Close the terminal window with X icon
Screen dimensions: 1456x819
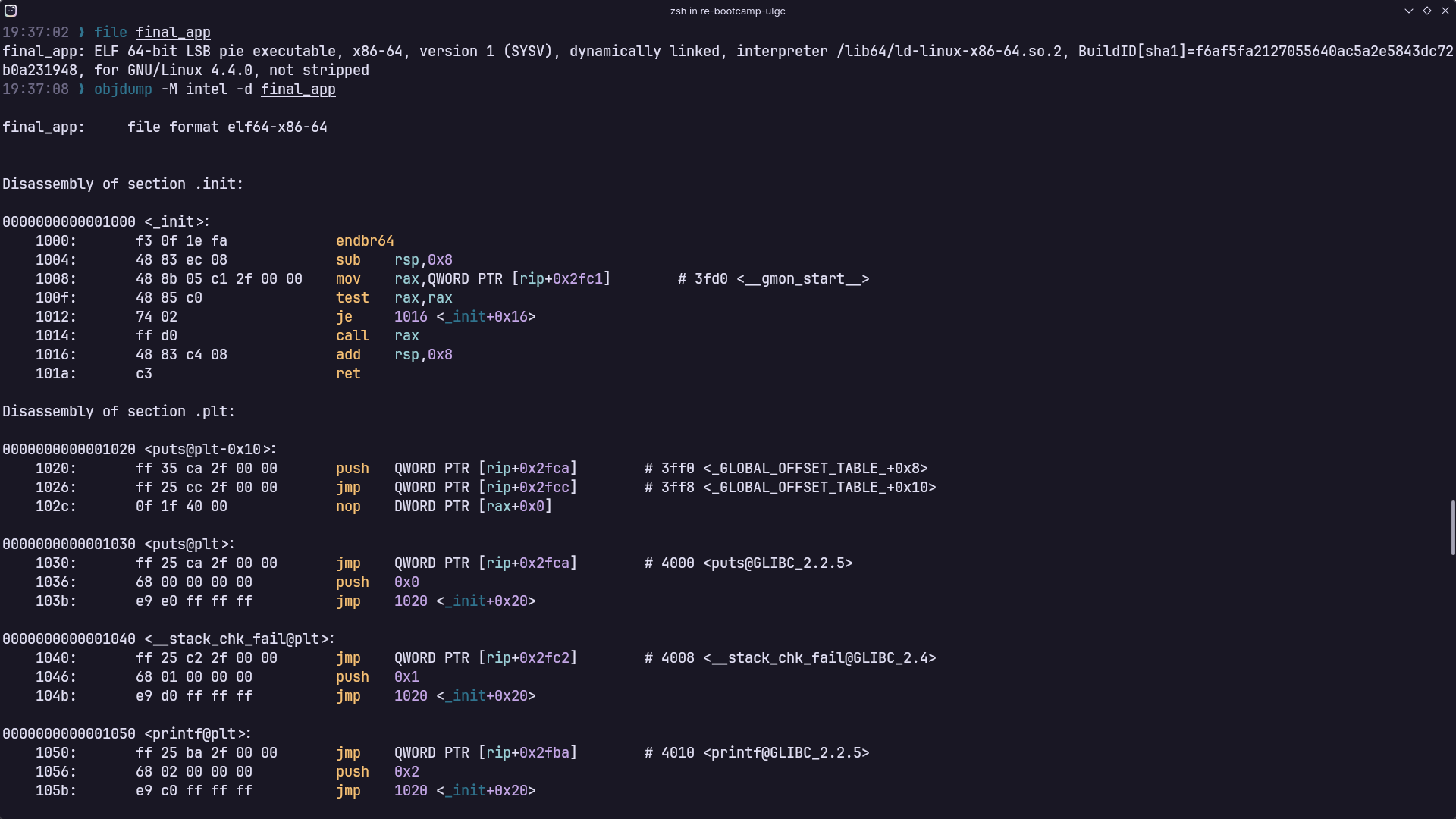point(1445,11)
